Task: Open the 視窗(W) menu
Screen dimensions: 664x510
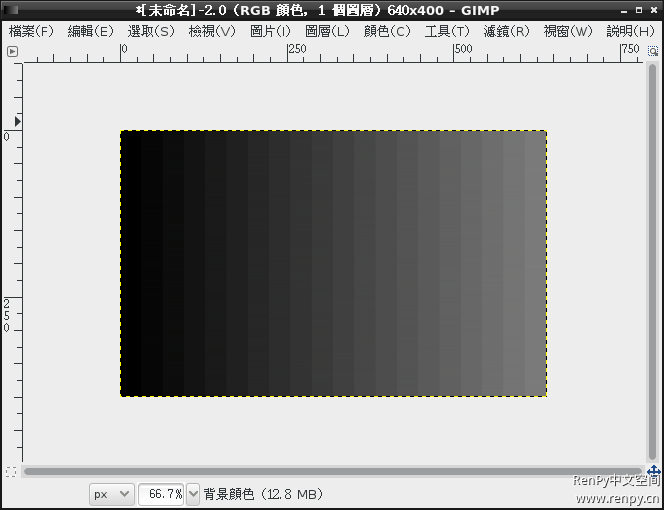Action: (568, 31)
